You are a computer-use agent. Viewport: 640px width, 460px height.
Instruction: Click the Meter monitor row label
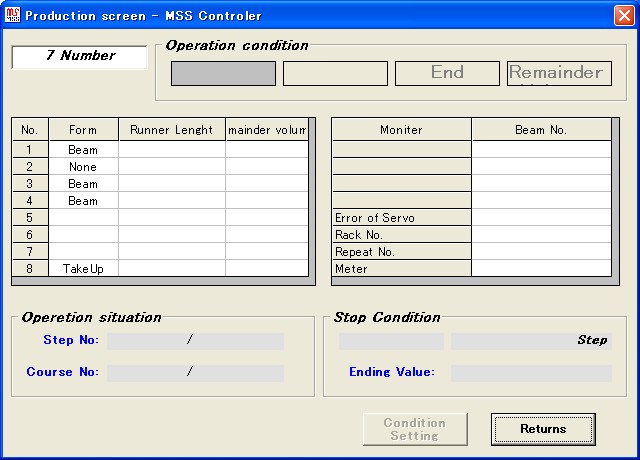tap(401, 269)
